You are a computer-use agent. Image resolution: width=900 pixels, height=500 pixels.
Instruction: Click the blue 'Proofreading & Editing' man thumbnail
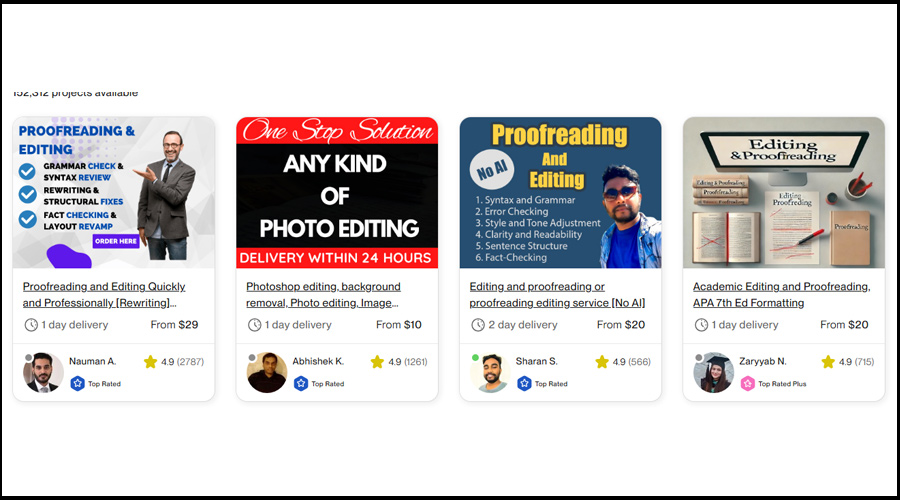(x=114, y=193)
